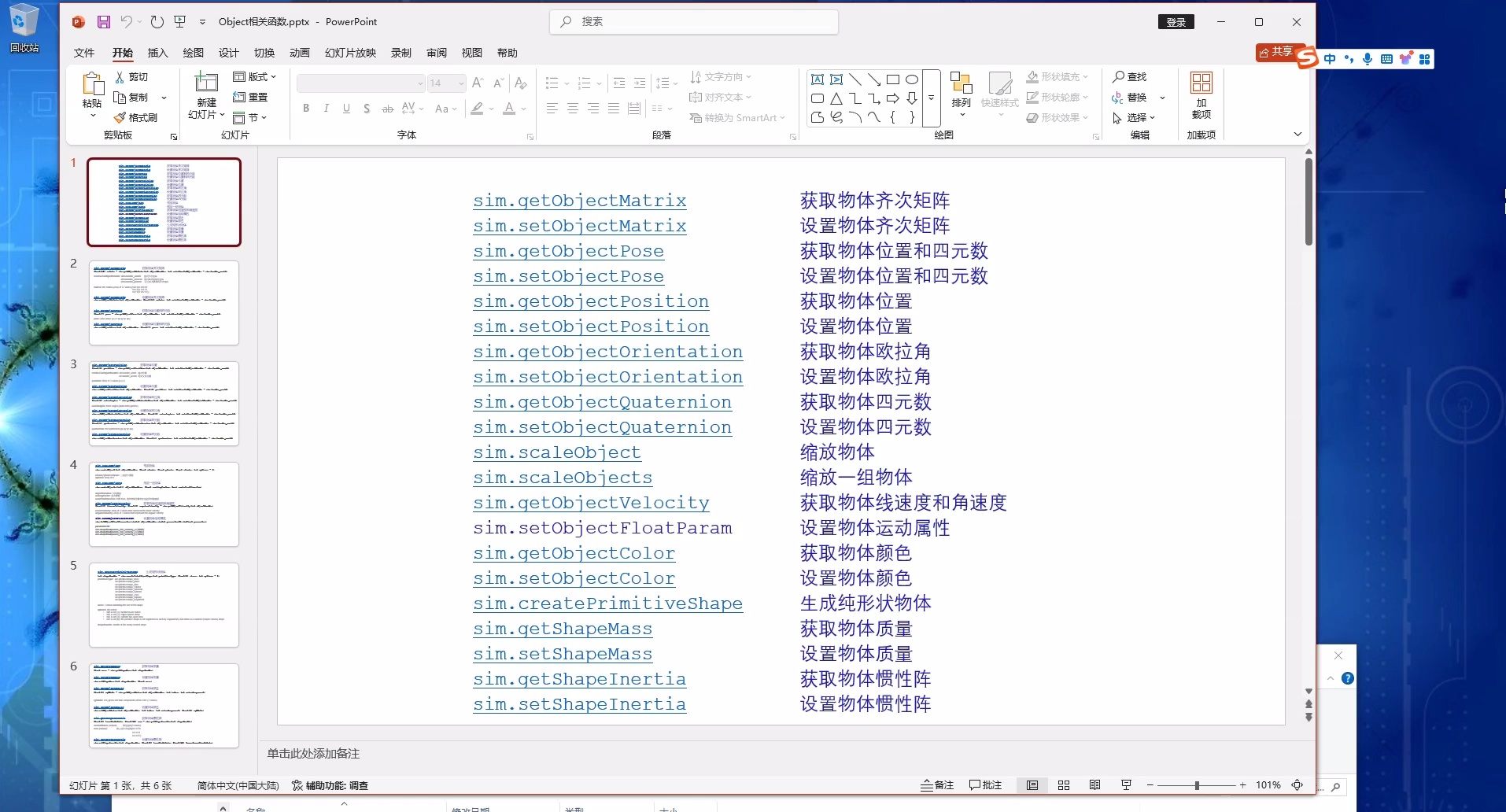The height and width of the screenshot is (812, 1506).
Task: Open the Insert (插入) tab
Action: pos(157,53)
